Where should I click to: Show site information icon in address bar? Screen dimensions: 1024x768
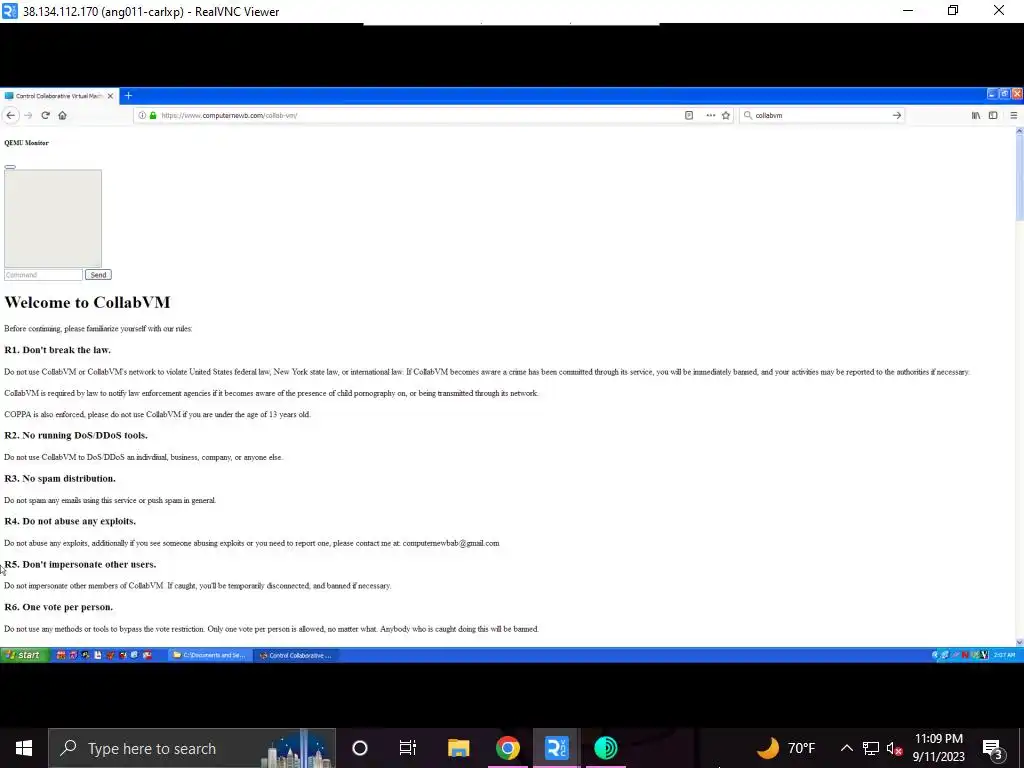[x=142, y=116]
